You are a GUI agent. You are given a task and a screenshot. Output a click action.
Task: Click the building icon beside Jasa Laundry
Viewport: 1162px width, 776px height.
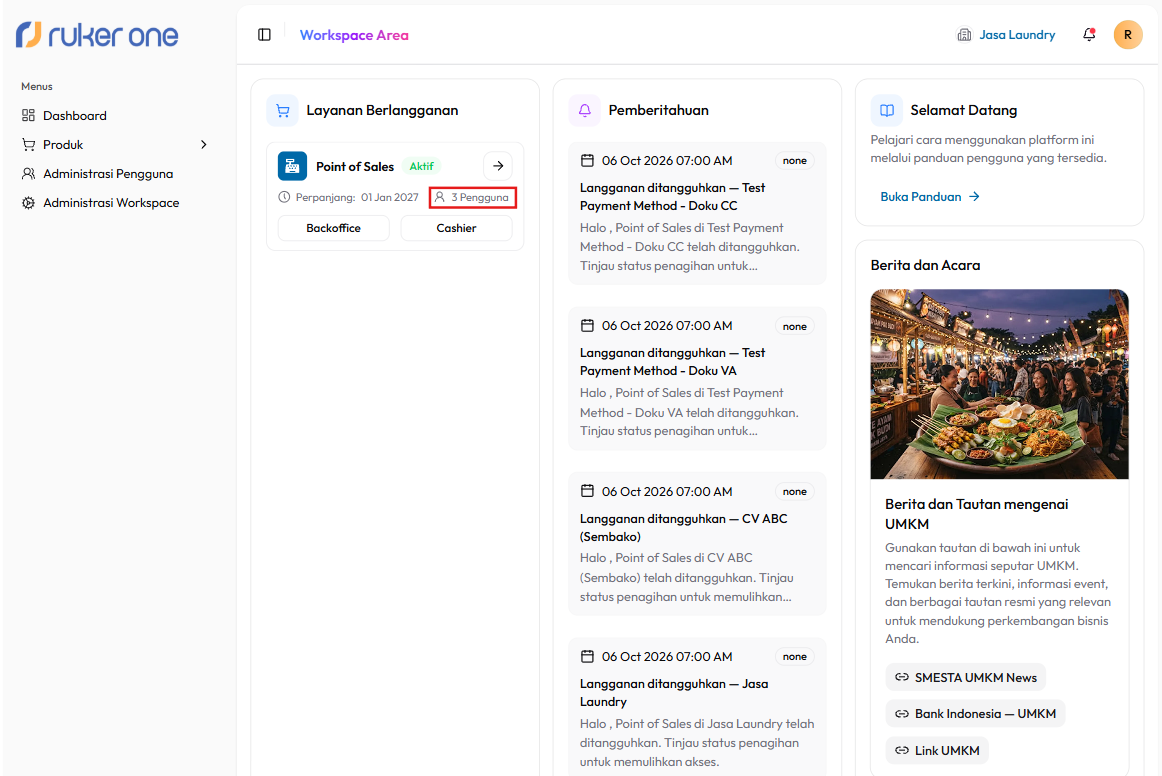click(x=964, y=35)
